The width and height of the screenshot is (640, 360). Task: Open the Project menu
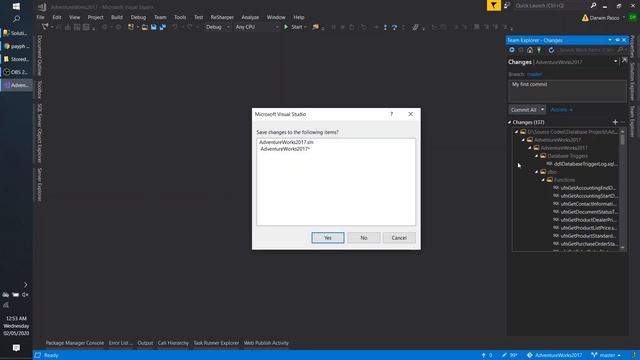point(96,17)
